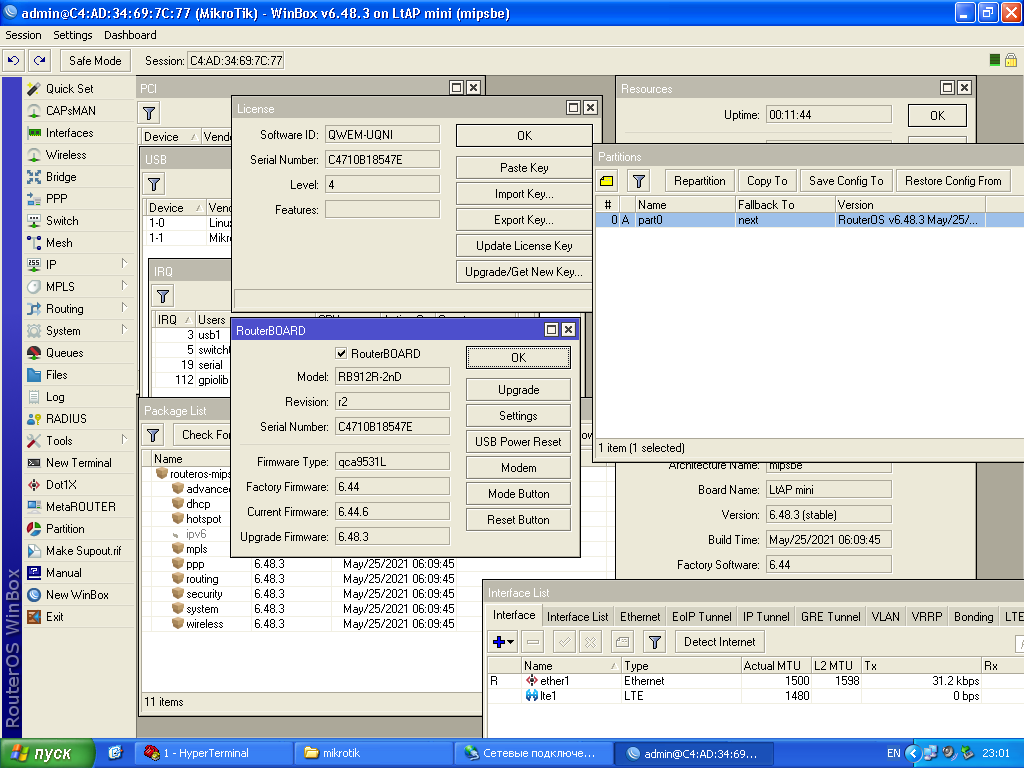1024x768 pixels.
Task: Open the Bridge sidebar entry
Action: click(x=61, y=177)
